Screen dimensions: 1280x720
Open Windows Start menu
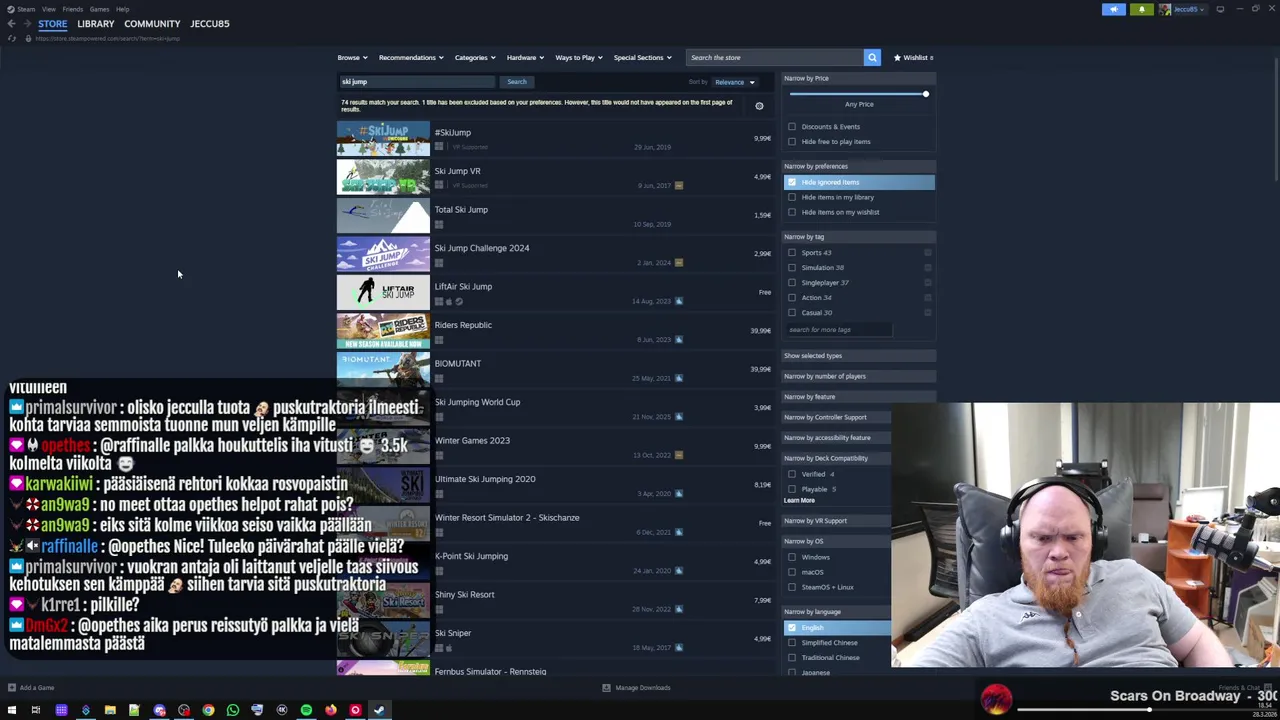click(x=12, y=710)
